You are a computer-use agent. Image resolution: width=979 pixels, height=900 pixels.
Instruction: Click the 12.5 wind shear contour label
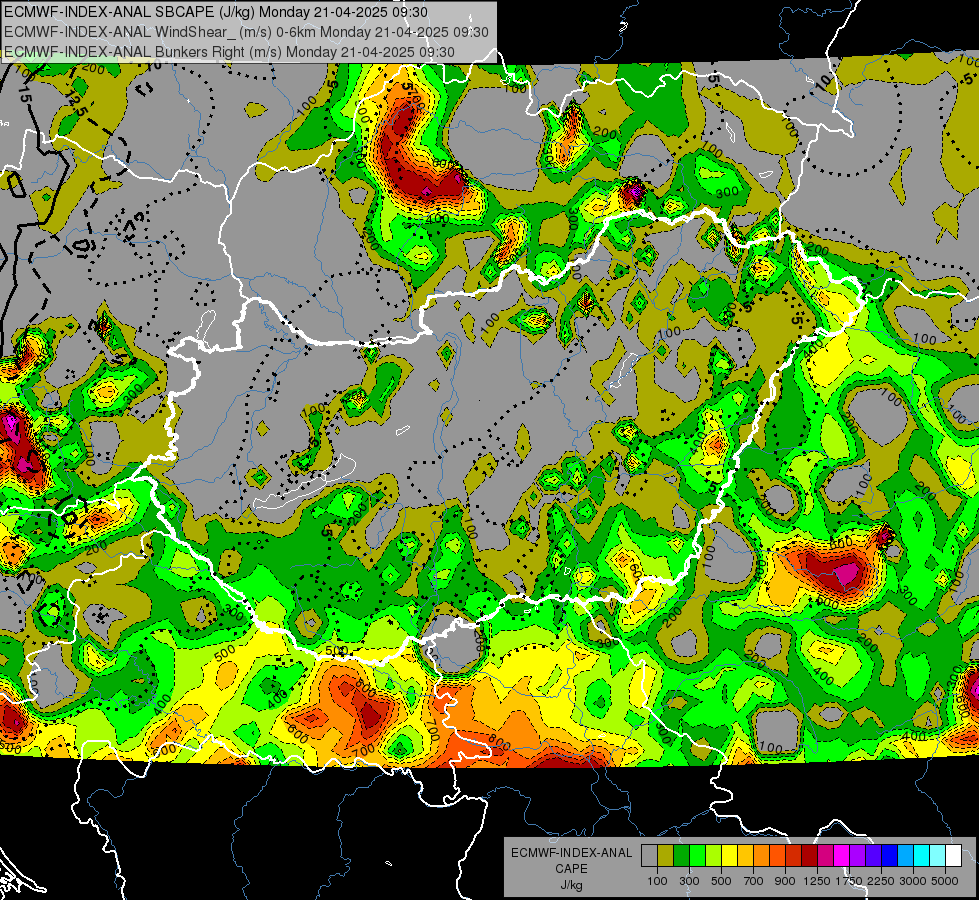click(x=76, y=105)
